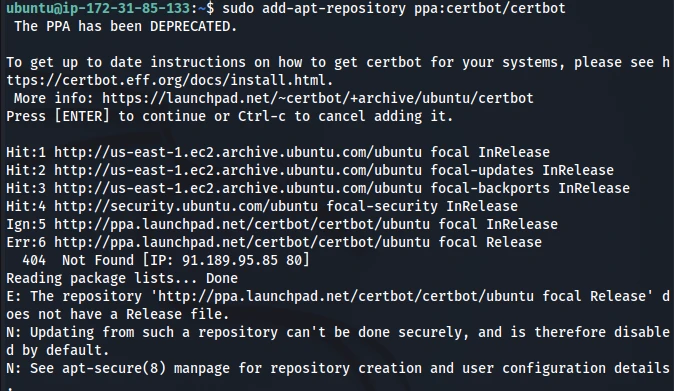Click the '404 Not Found [IP: 91.189.95.85 80]' line

click(165, 260)
